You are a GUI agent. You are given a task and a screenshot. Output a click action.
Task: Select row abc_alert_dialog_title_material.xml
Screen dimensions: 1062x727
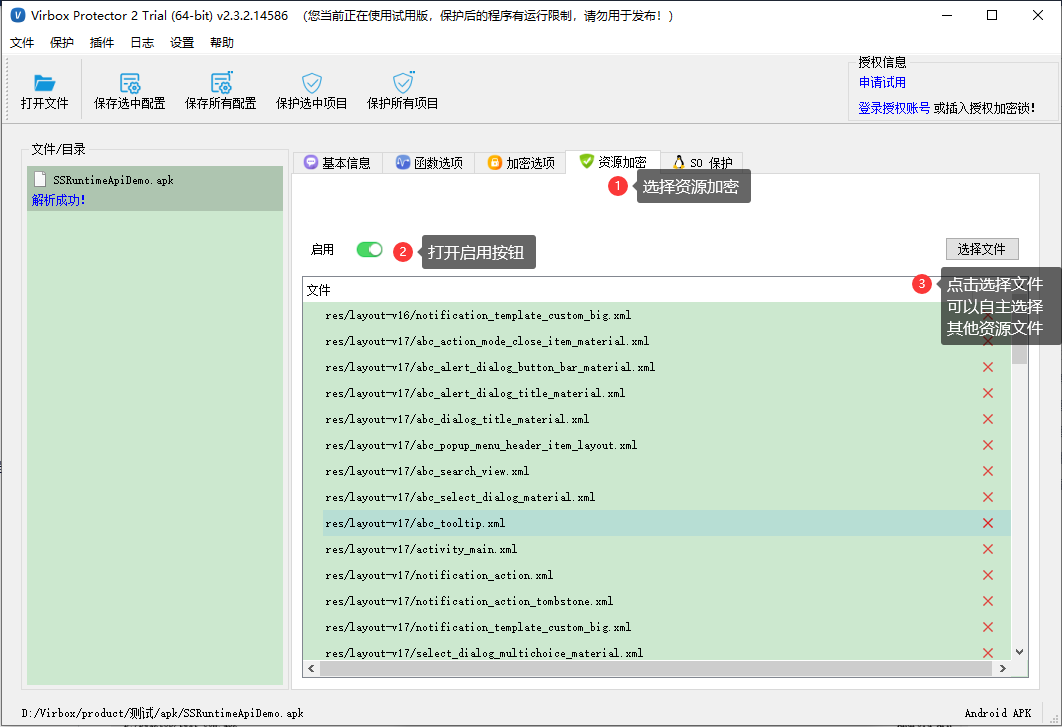[x=666, y=393]
